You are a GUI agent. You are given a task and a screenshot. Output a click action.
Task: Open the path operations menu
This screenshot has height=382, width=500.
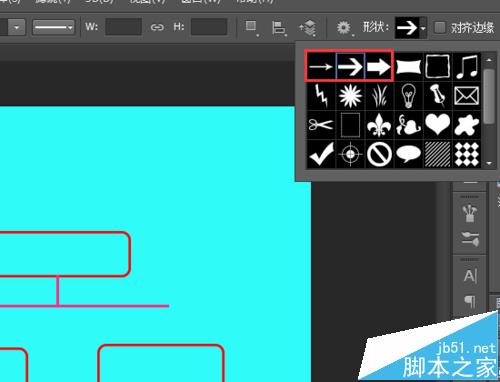click(251, 27)
